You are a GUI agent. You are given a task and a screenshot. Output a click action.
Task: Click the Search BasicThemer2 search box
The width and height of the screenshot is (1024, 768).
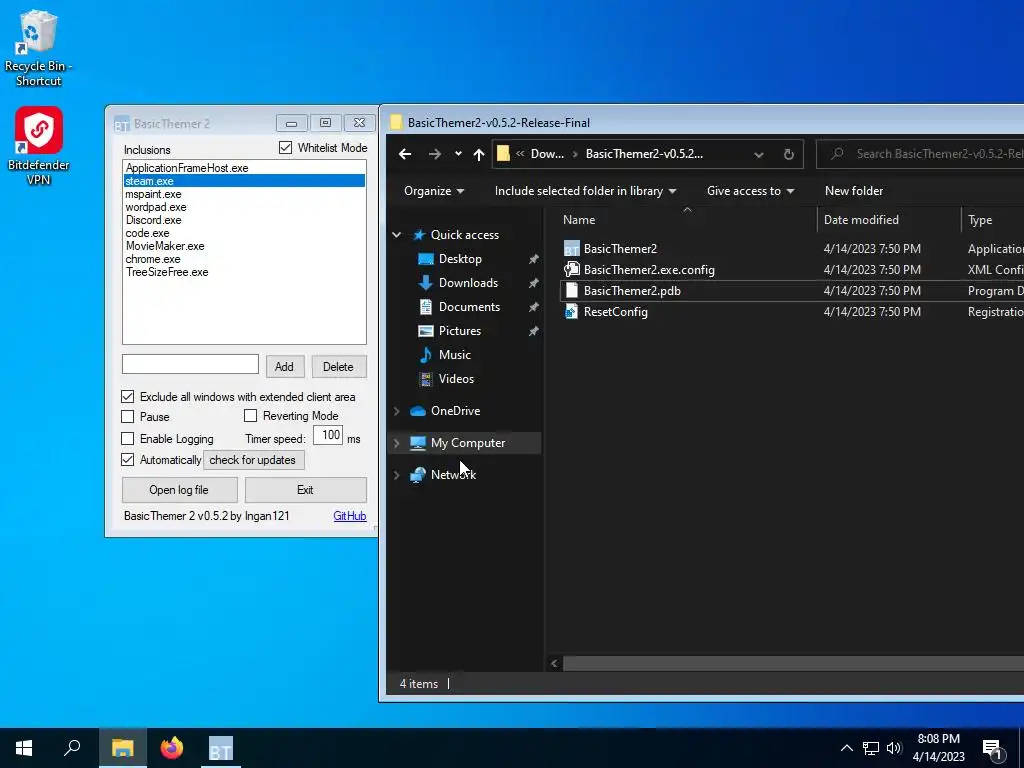tap(921, 154)
